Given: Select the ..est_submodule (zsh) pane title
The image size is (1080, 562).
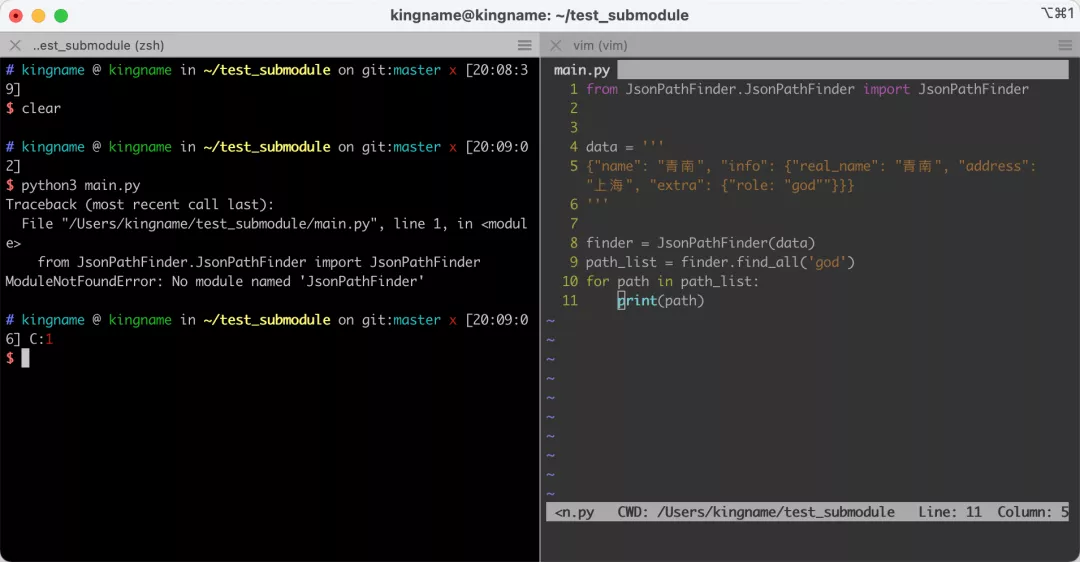Looking at the screenshot, I should click(x=98, y=45).
